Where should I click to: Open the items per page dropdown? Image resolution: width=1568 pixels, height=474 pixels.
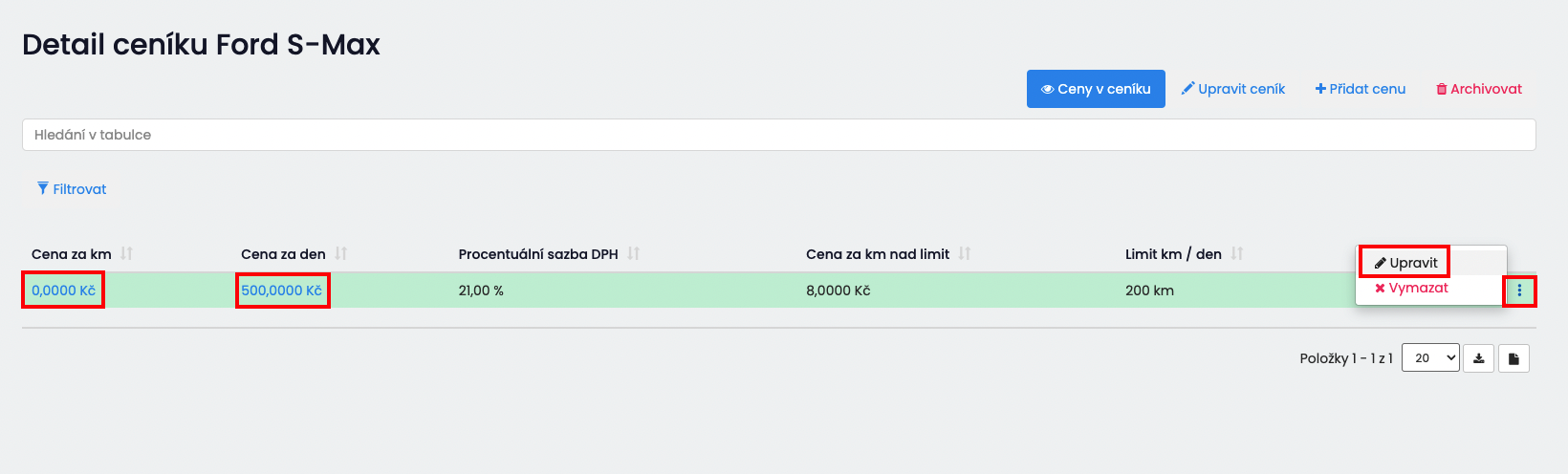1430,358
